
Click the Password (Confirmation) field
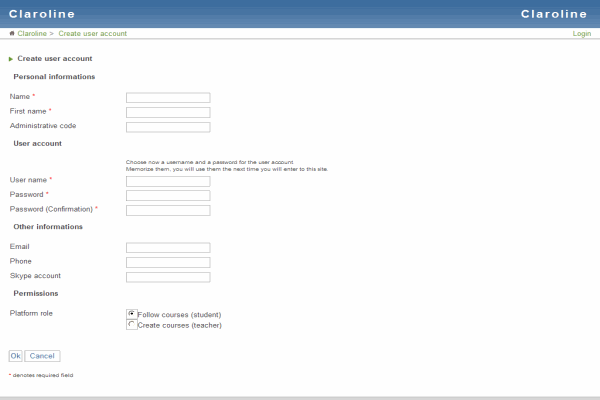(168, 210)
